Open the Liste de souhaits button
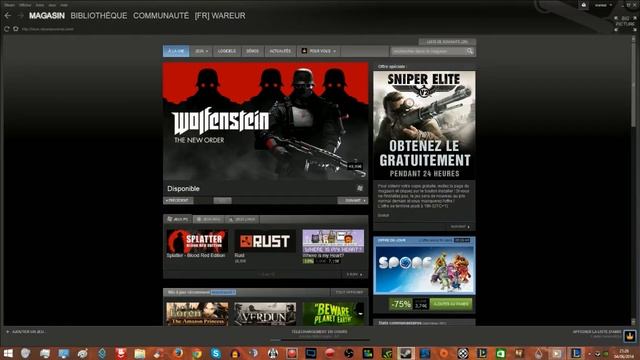Image resolution: width=640 pixels, height=360 pixels. [x=447, y=42]
